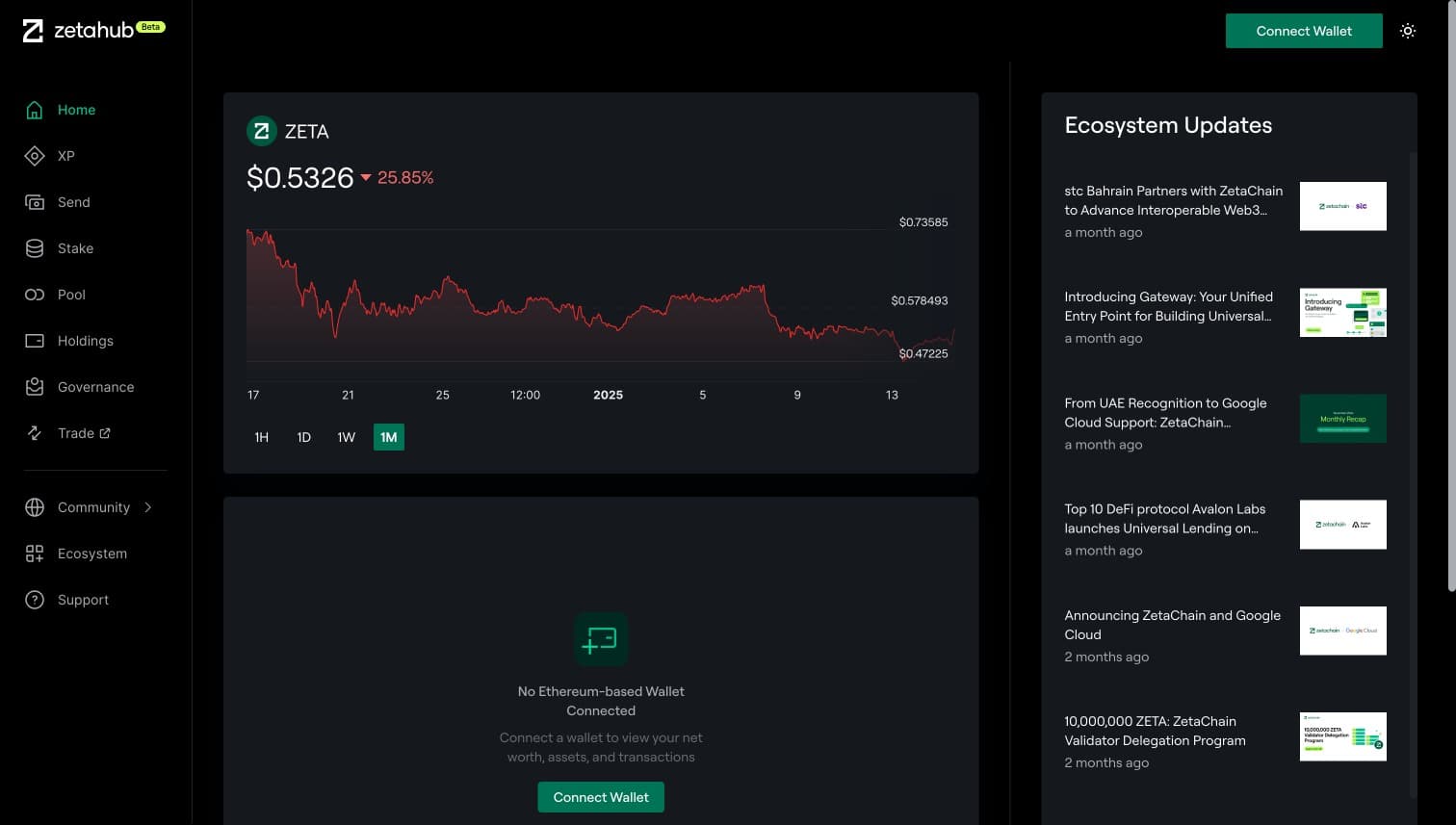Click the Pool icon in sidebar

coord(35,295)
